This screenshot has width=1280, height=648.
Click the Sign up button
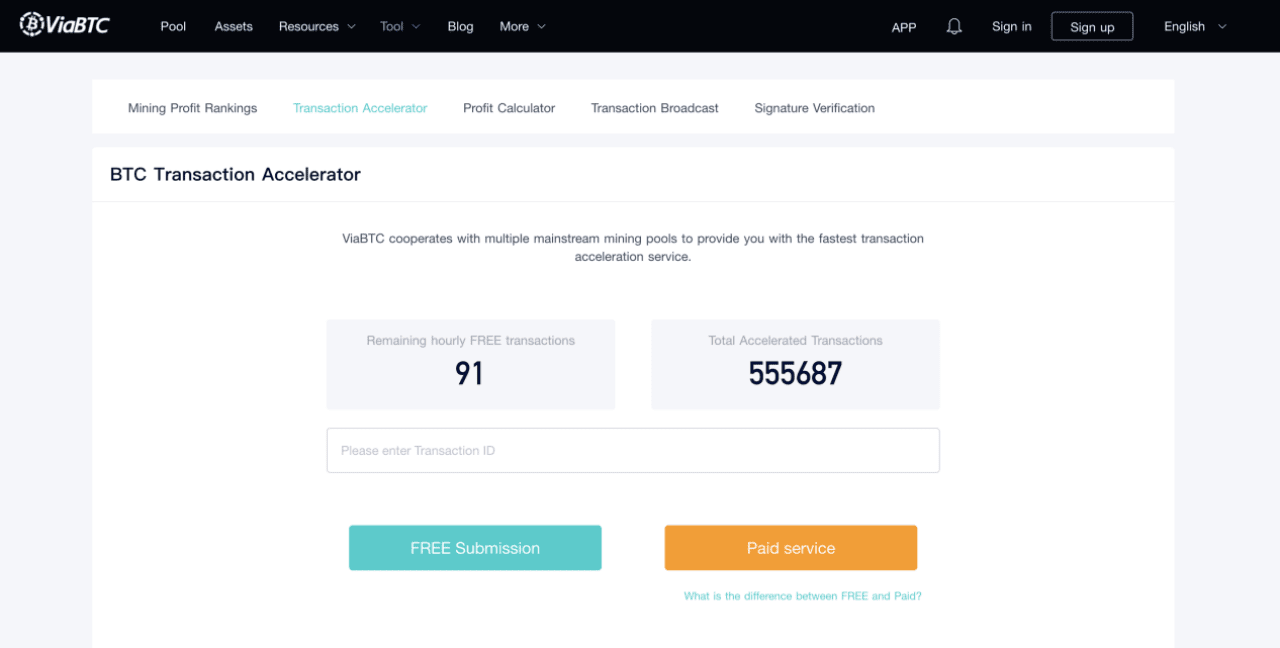tap(1092, 26)
